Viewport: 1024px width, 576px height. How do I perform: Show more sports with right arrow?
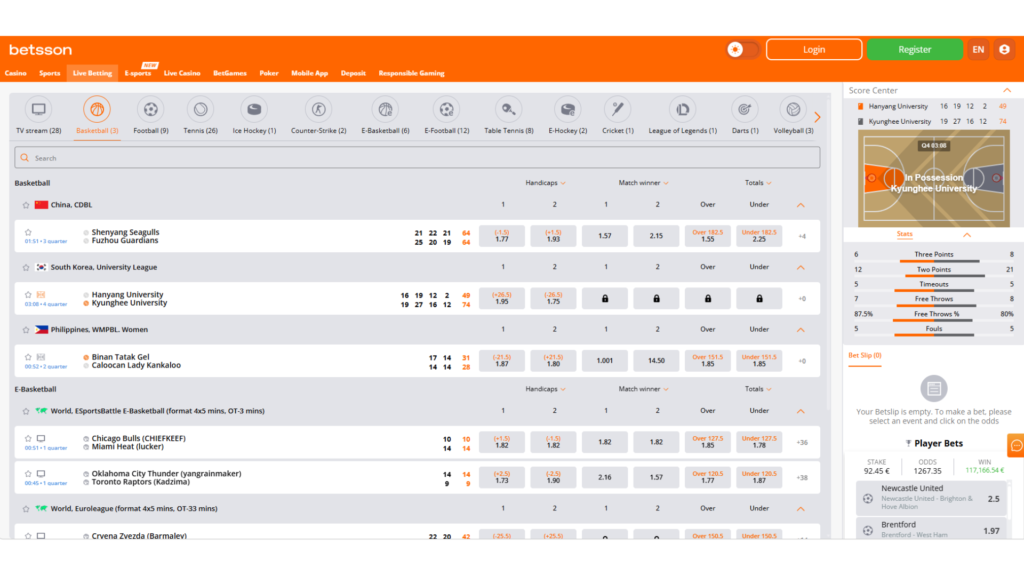[x=818, y=117]
